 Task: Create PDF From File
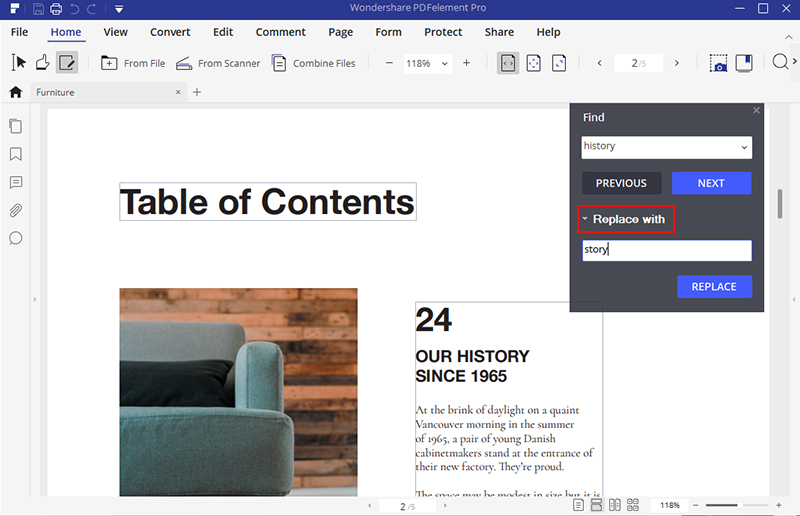(x=133, y=63)
